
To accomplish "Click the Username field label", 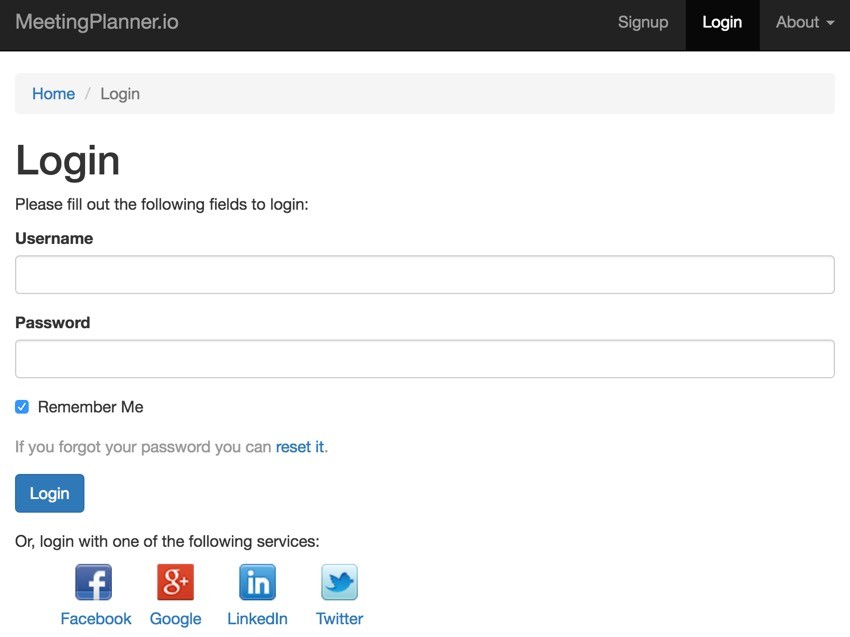I will coord(54,239).
